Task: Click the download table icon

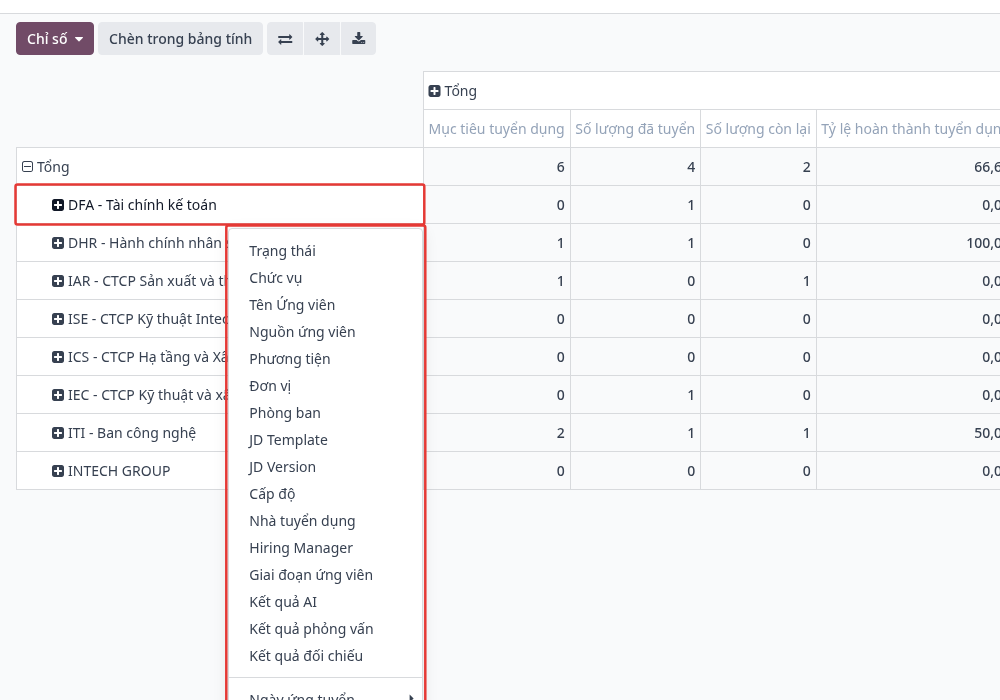Action: point(358,39)
